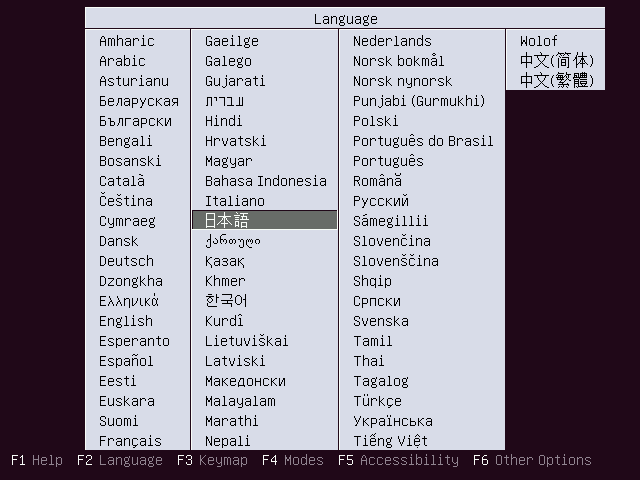Select 한국어 Korean language
640x480 pixels.
226,301
